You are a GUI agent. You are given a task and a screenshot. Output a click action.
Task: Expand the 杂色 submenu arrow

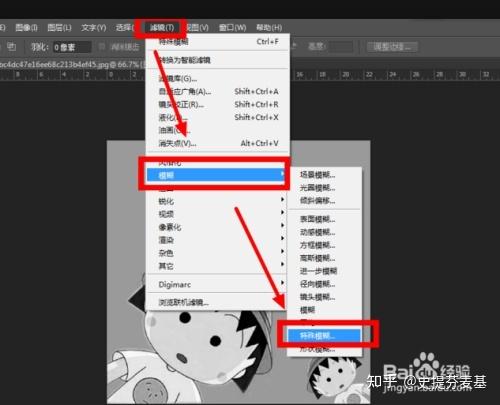pyautogui.click(x=282, y=251)
